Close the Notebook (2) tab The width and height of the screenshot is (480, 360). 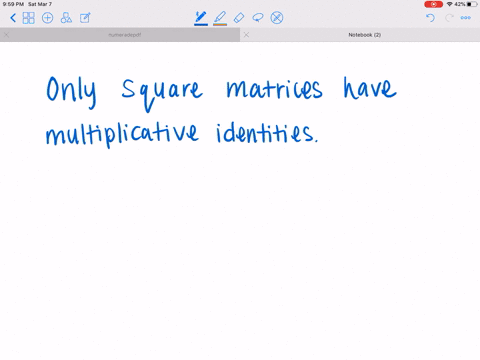[x=246, y=35]
